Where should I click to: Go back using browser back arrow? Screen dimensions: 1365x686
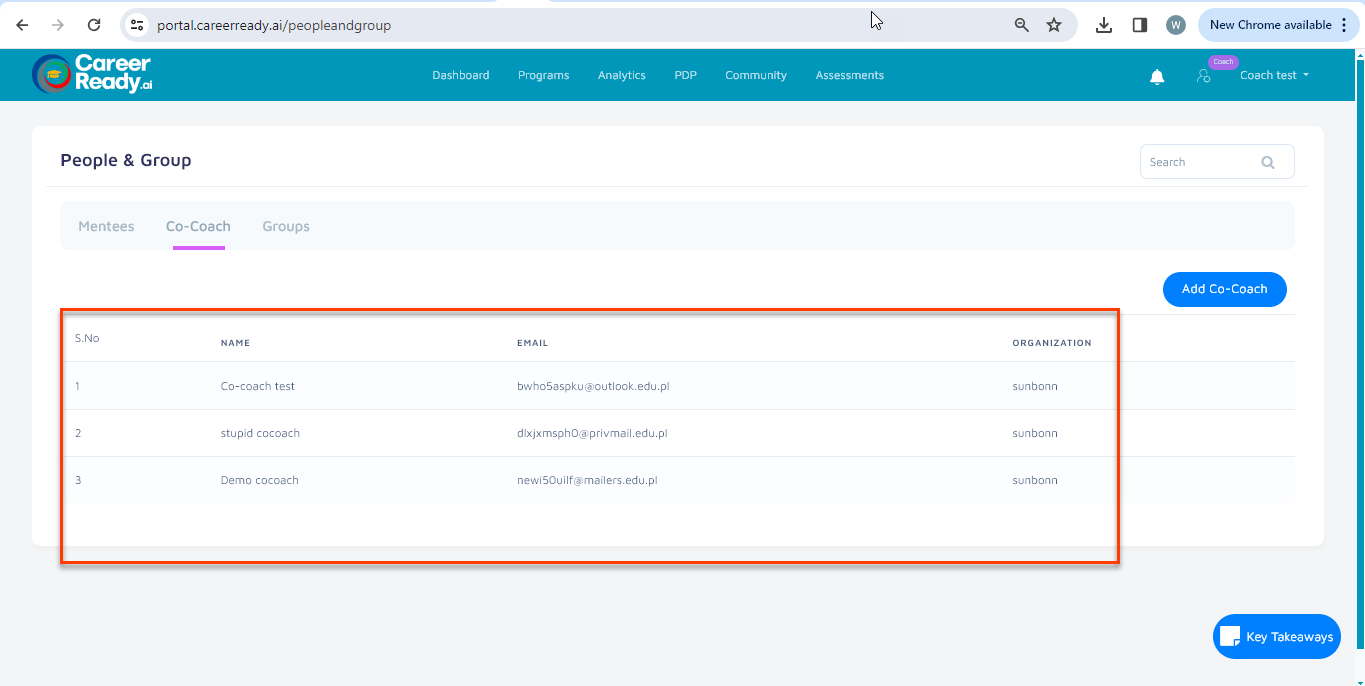pyautogui.click(x=22, y=25)
